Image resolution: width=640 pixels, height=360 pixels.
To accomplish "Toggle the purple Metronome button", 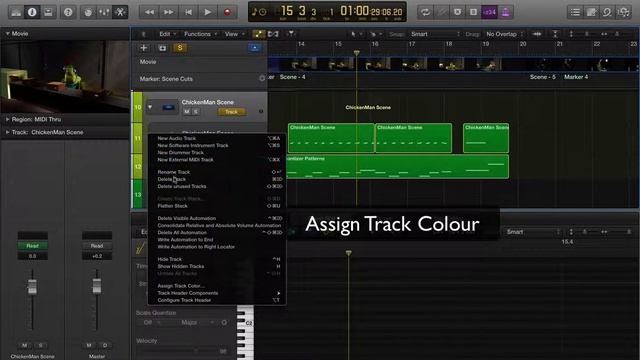I will 505,12.
